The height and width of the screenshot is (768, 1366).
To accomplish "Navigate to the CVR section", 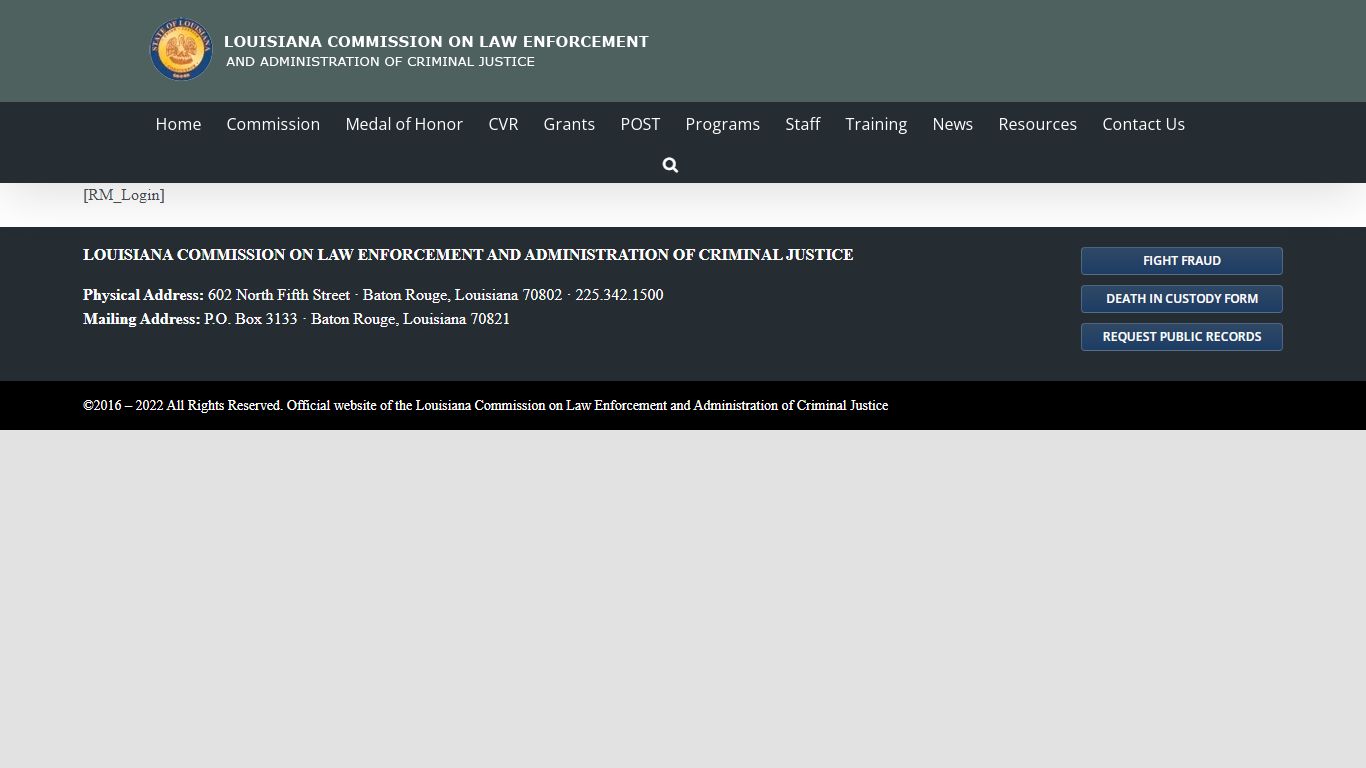I will pos(503,124).
